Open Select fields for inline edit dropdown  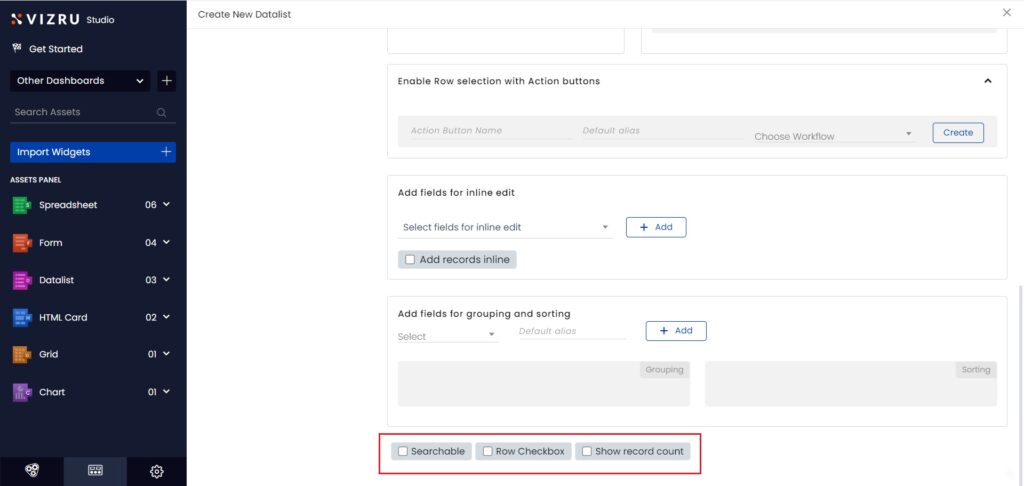point(505,228)
